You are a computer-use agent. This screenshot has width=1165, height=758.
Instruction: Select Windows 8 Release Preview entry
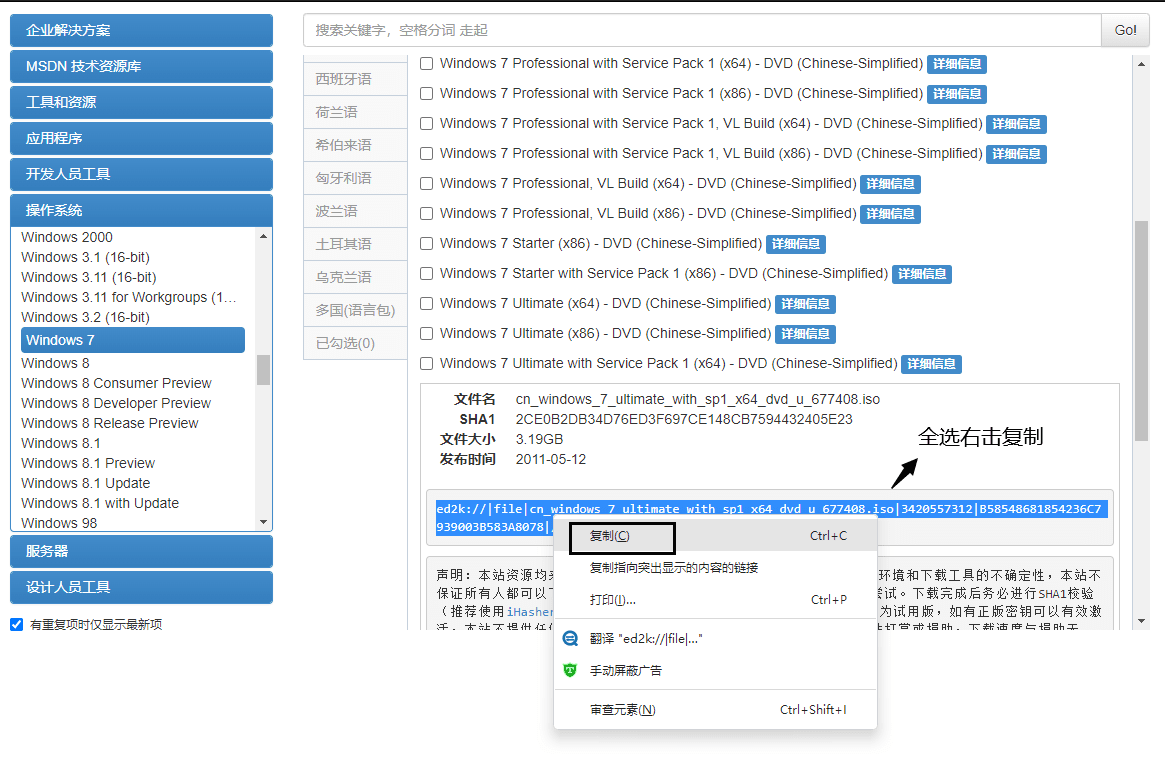tap(109, 424)
